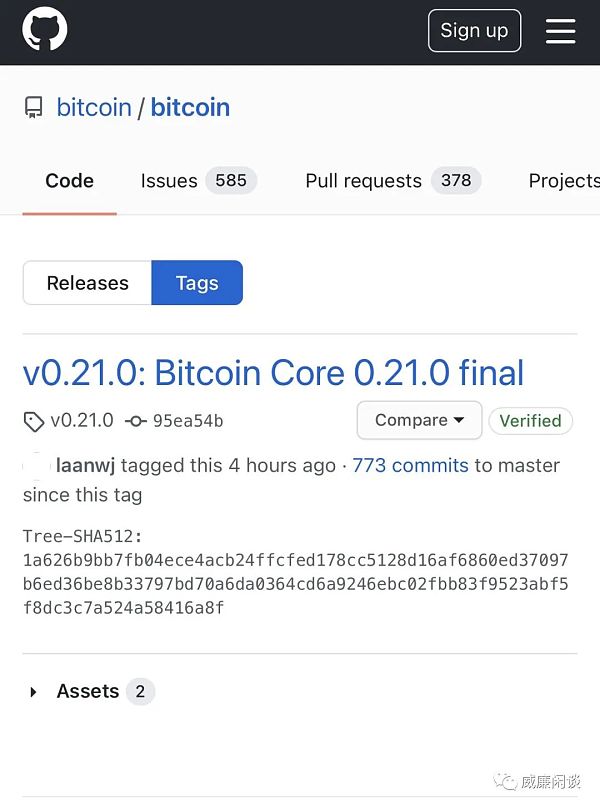Switch to the Releases view

(x=87, y=282)
